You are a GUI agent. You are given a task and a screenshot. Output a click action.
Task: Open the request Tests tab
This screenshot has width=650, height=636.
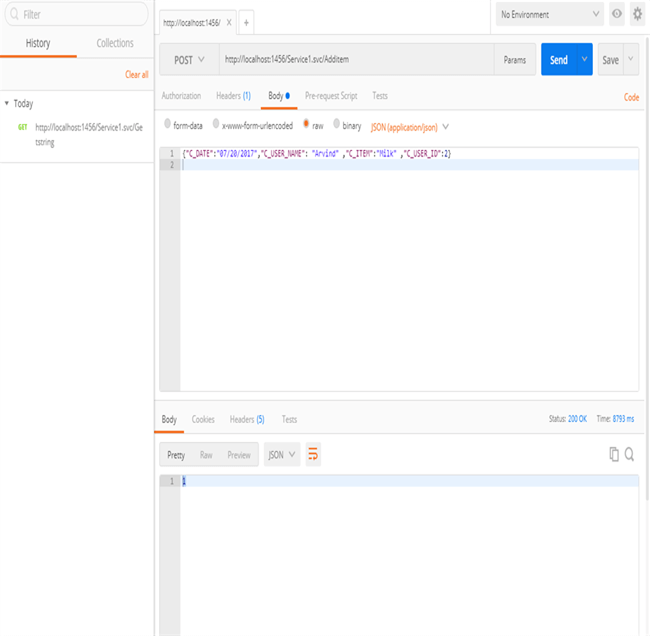pos(380,96)
